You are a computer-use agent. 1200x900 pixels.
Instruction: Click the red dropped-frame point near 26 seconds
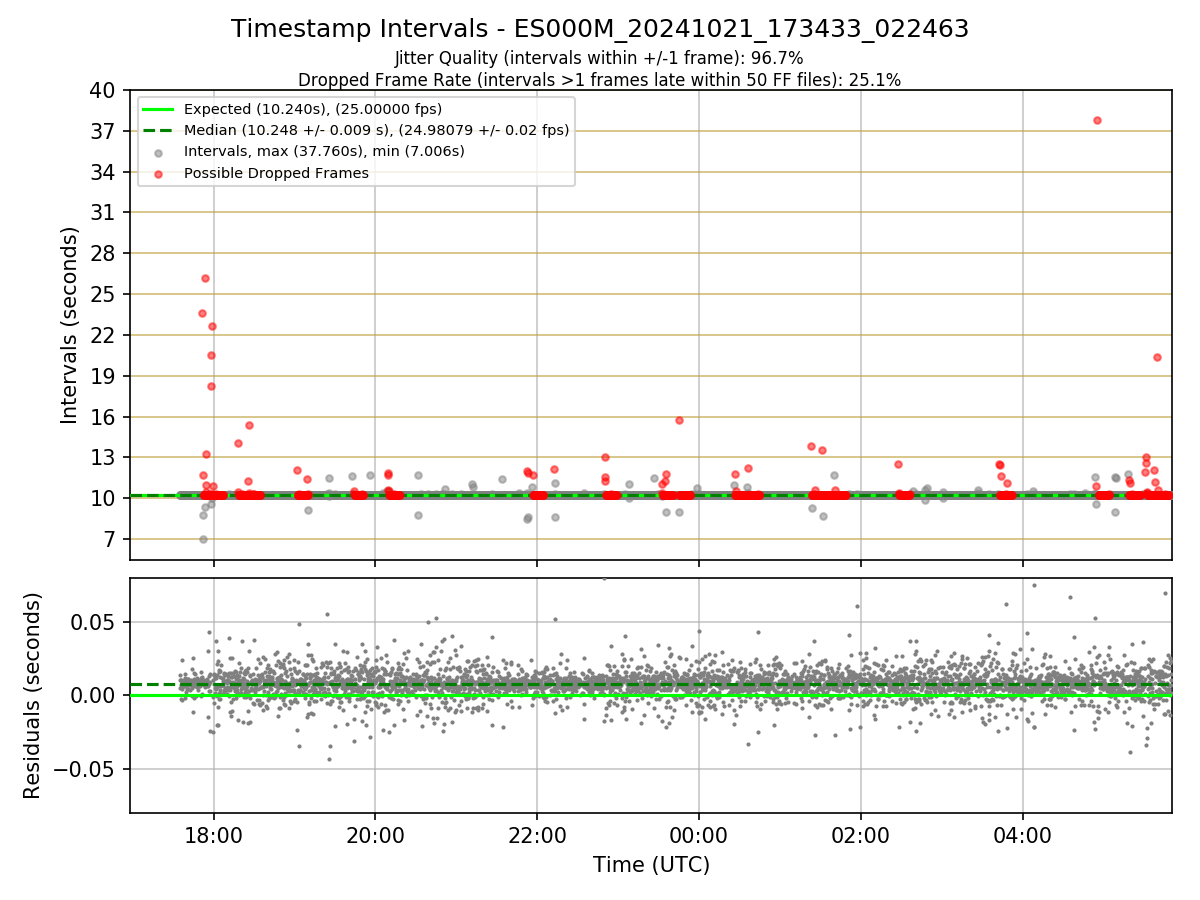point(205,278)
